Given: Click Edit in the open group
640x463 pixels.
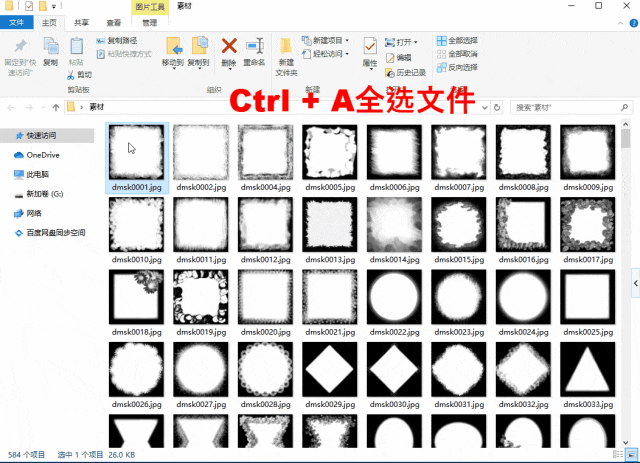Looking at the screenshot, I should (398, 58).
